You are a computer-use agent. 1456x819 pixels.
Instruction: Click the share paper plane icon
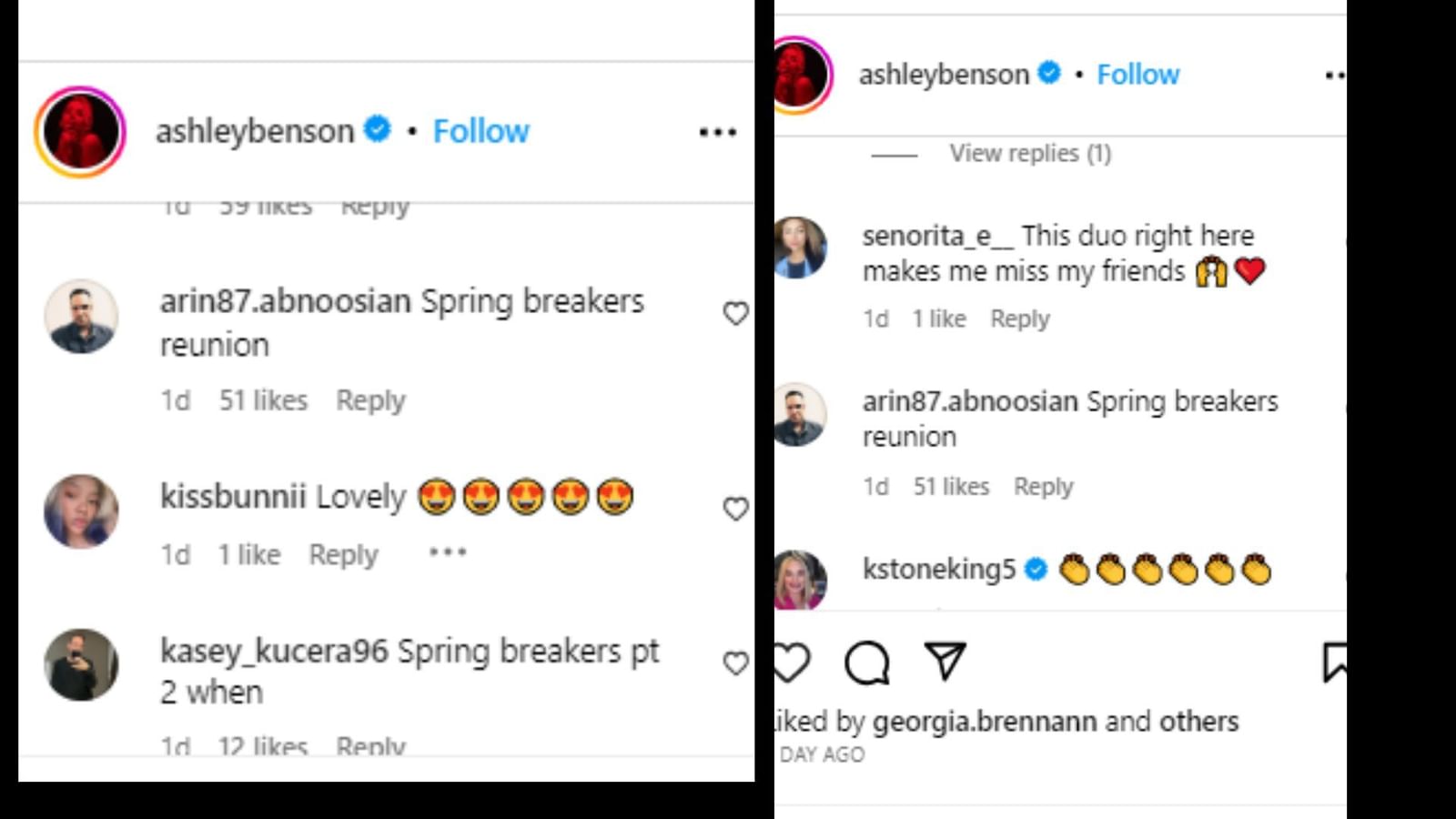(x=945, y=662)
